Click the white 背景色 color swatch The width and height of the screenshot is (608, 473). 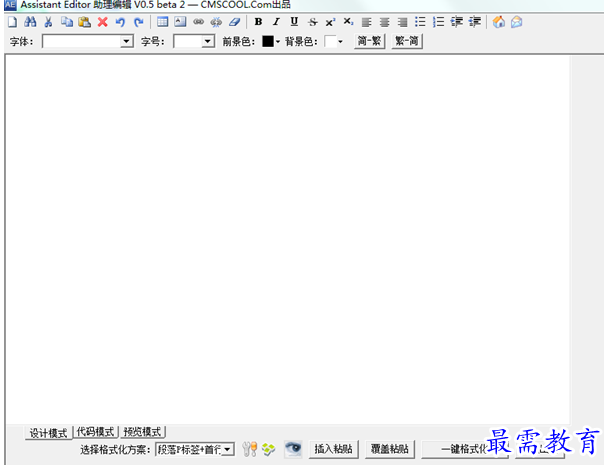(x=330, y=41)
